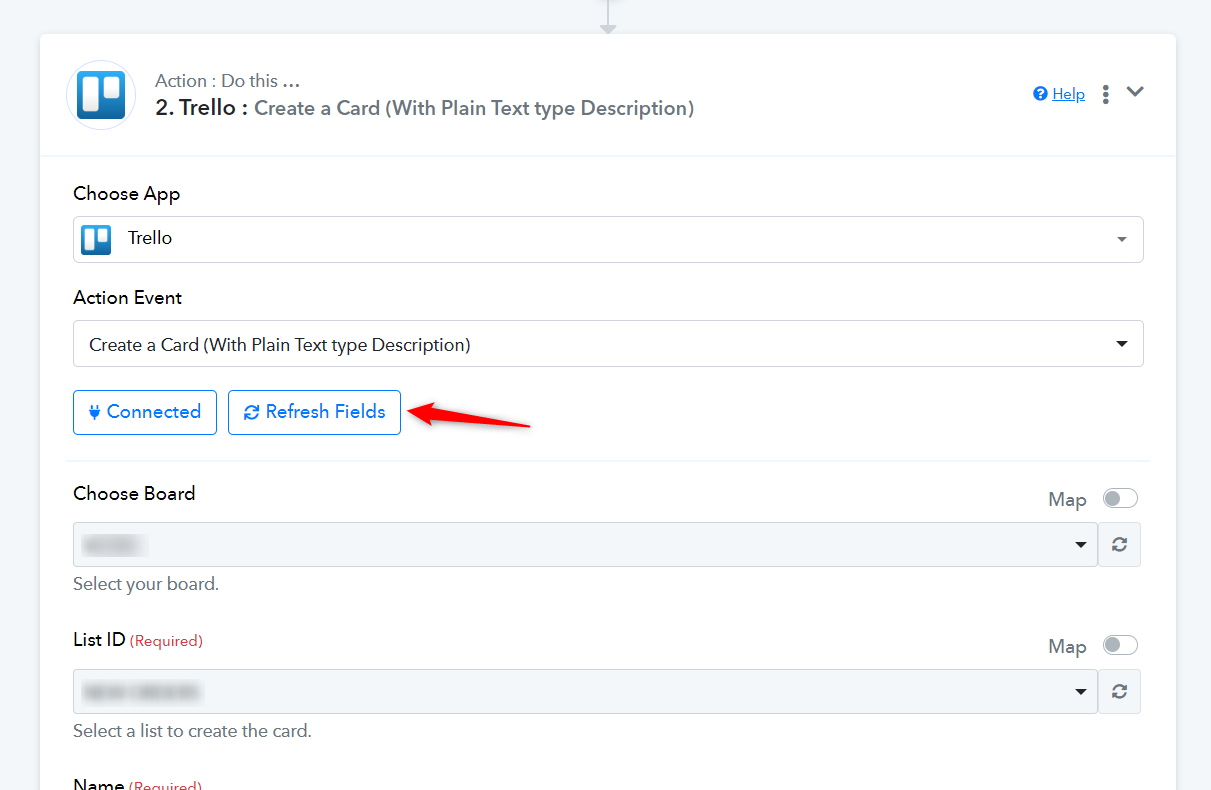This screenshot has width=1211, height=790.
Task: Refresh the List ID options icon
Action: 1119,691
